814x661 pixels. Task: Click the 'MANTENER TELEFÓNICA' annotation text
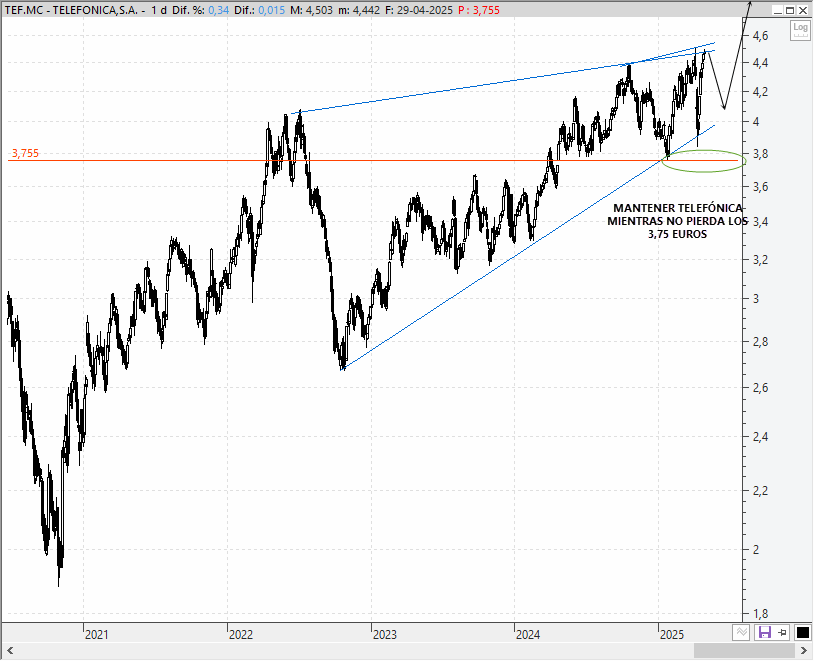[x=678, y=208]
